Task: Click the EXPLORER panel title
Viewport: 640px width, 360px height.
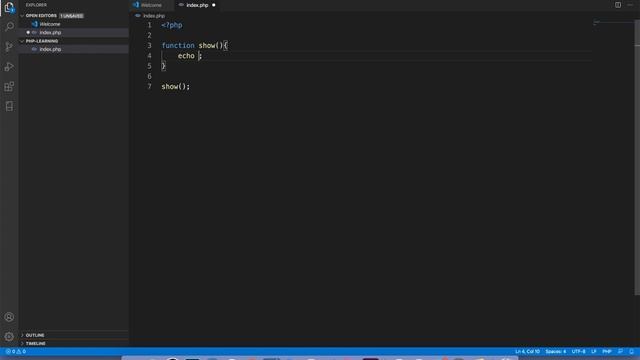Action: coord(36,5)
